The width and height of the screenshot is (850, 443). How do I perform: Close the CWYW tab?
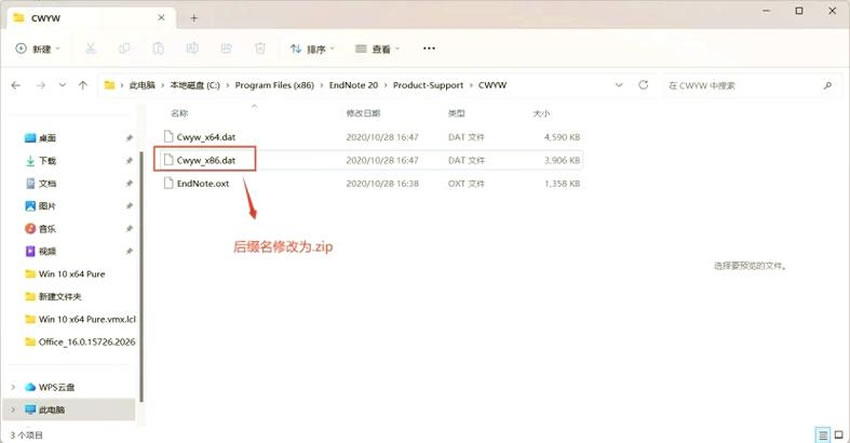(x=162, y=18)
